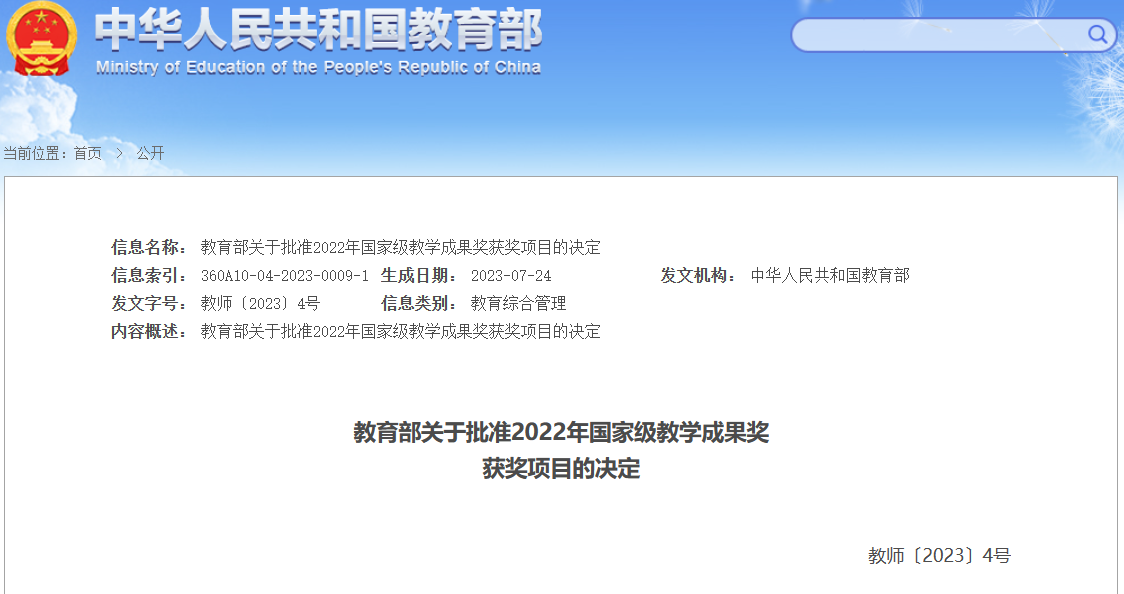This screenshot has width=1124, height=594.
Task: Click the bold document heading's first line
Action: [561, 433]
